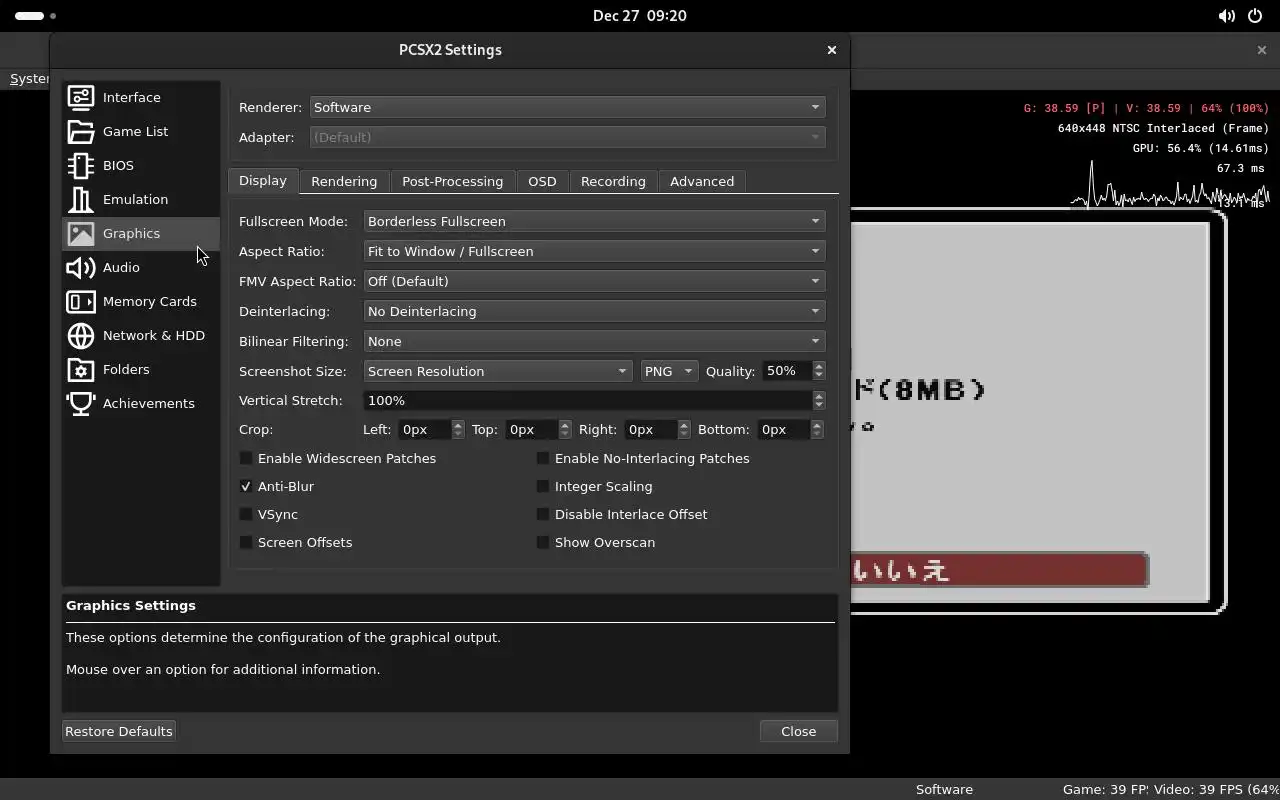The height and width of the screenshot is (800, 1280).
Task: Open the FMV Aspect Ratio dropdown
Action: click(594, 281)
